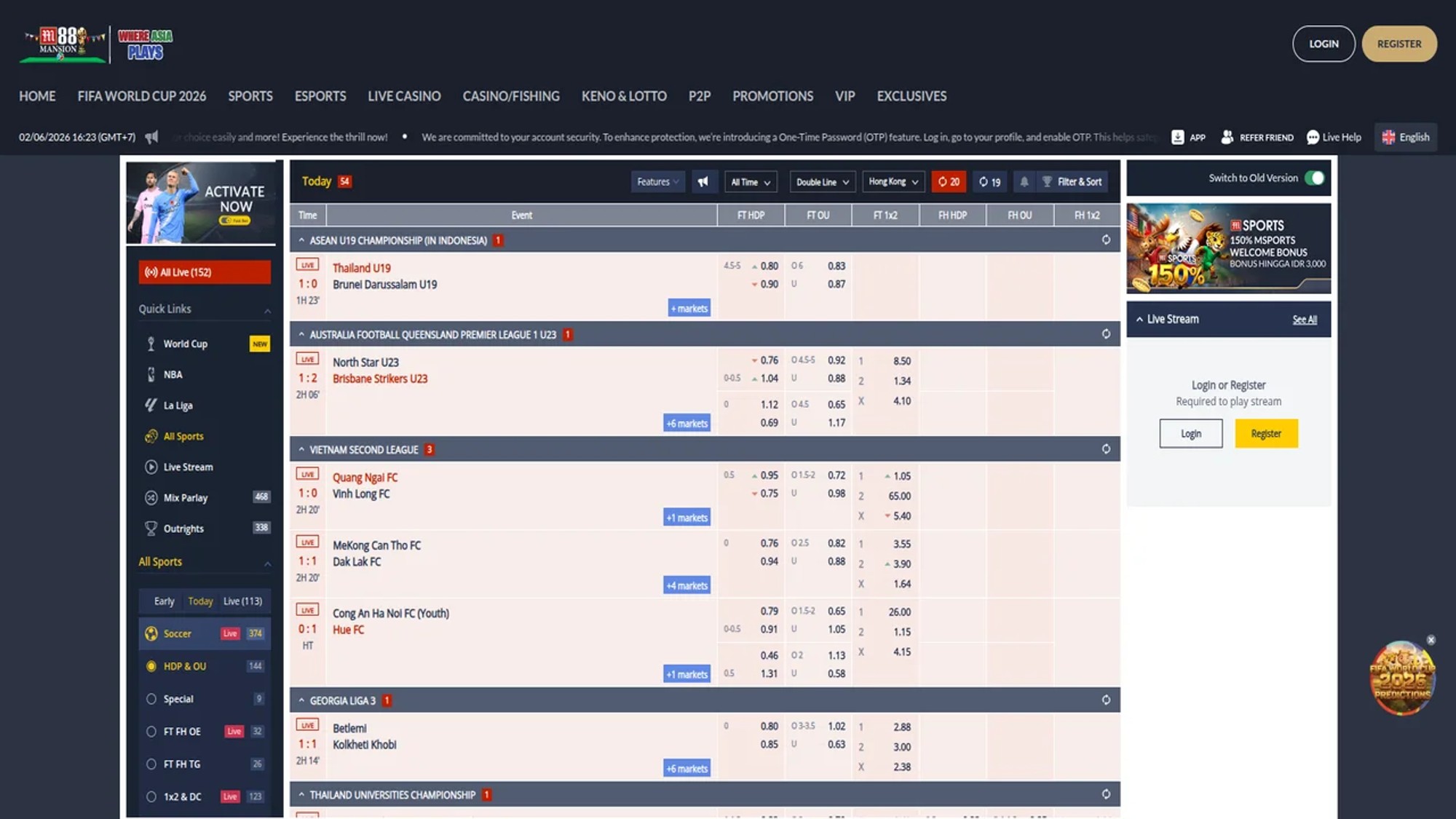Open the HOME menu
1456x819 pixels.
point(37,96)
